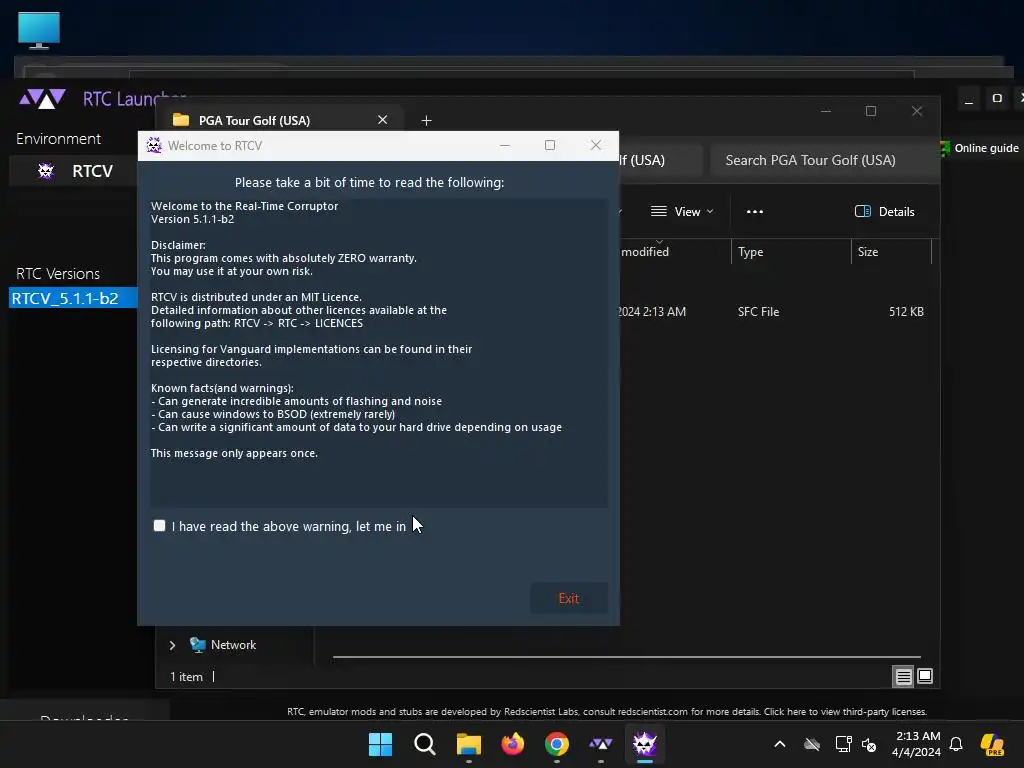The image size is (1024, 768).
Task: Launch Google Chrome from taskbar
Action: coord(556,744)
